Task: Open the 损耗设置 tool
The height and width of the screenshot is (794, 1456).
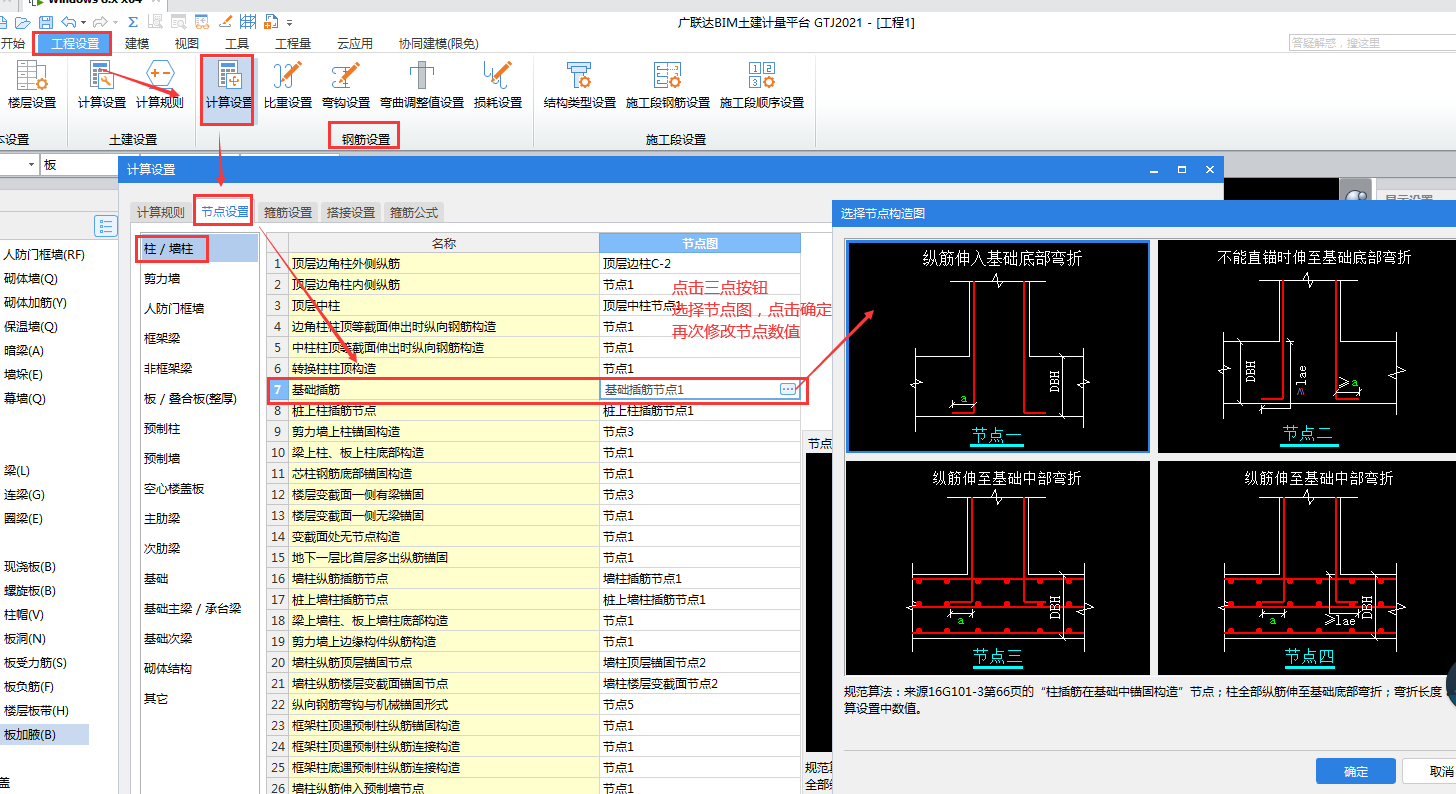Action: click(498, 85)
